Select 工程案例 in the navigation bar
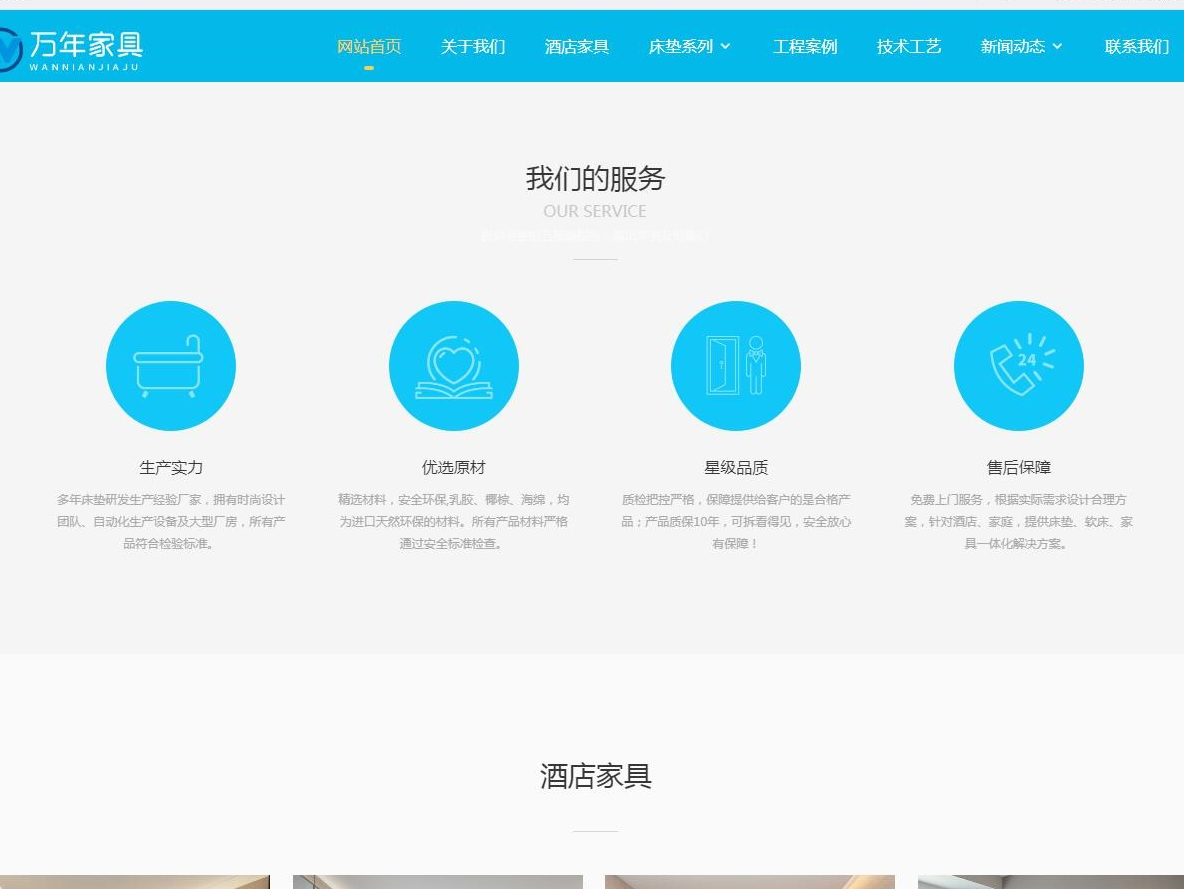This screenshot has height=889, width=1184. coord(805,46)
